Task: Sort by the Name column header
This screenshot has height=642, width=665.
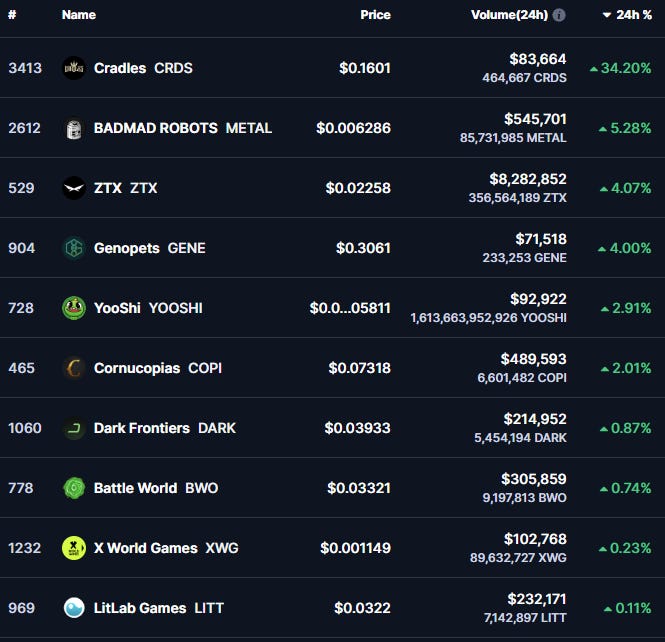Action: [79, 15]
